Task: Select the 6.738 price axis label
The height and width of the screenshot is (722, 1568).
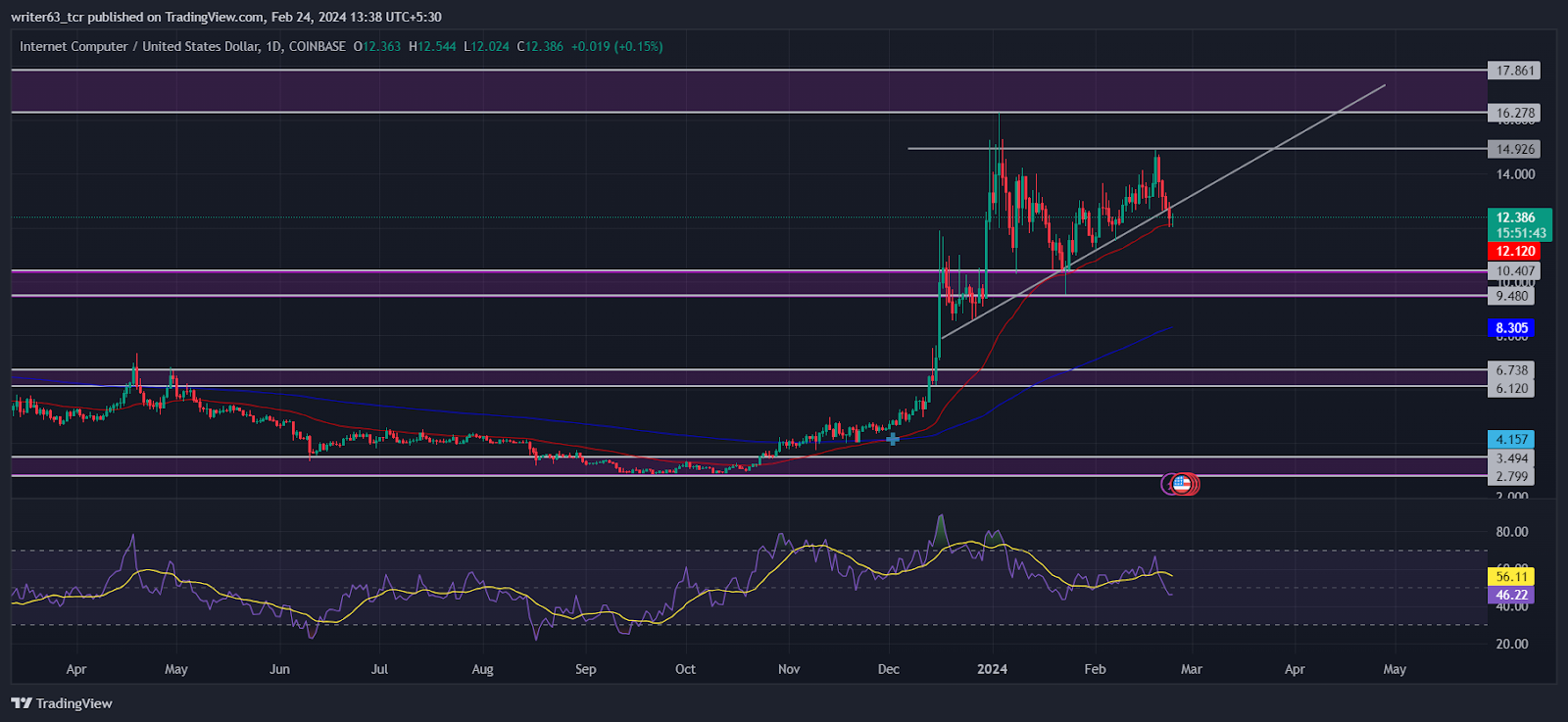Action: point(1512,370)
